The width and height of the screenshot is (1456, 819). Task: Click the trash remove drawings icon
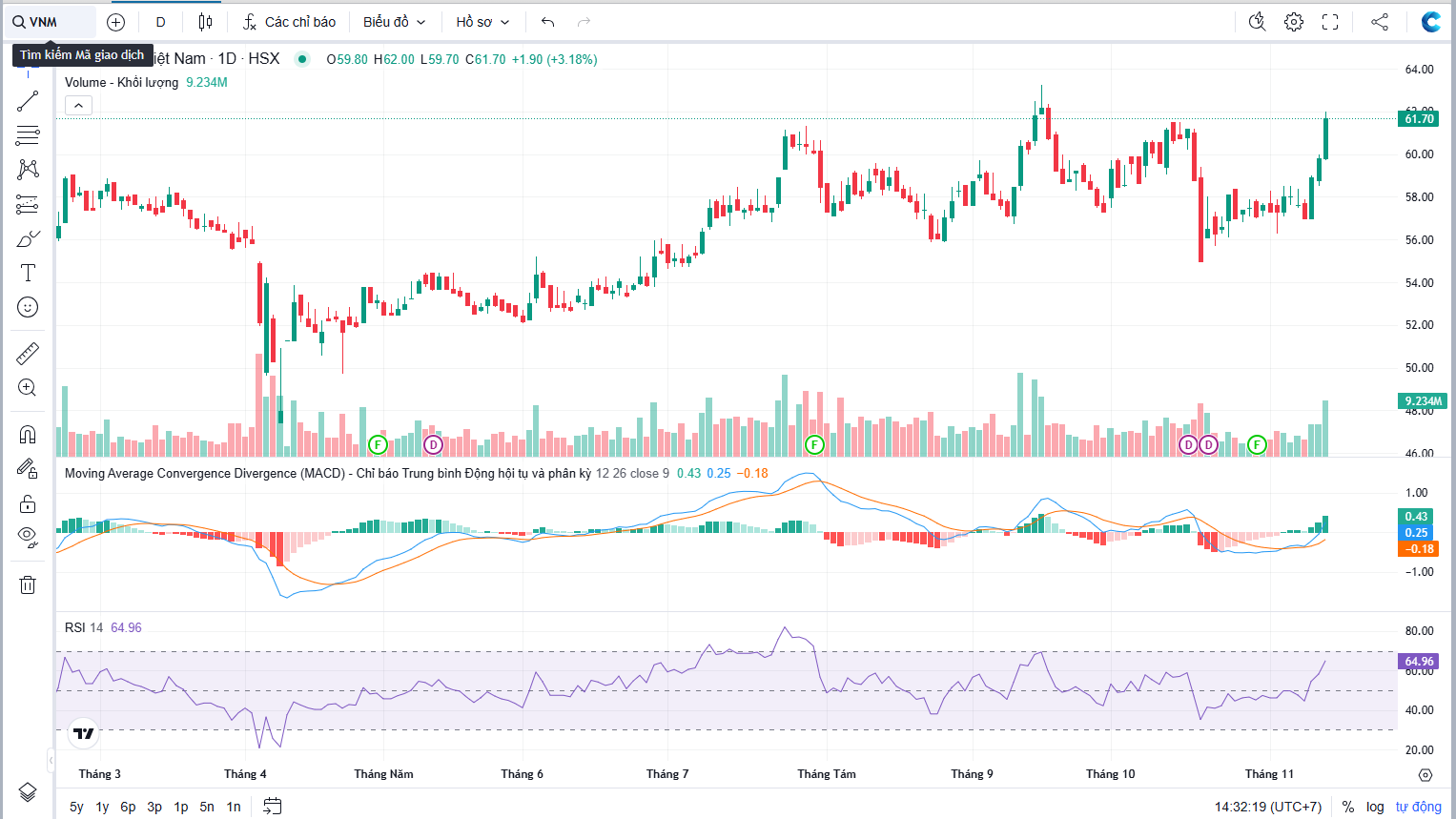(x=28, y=584)
